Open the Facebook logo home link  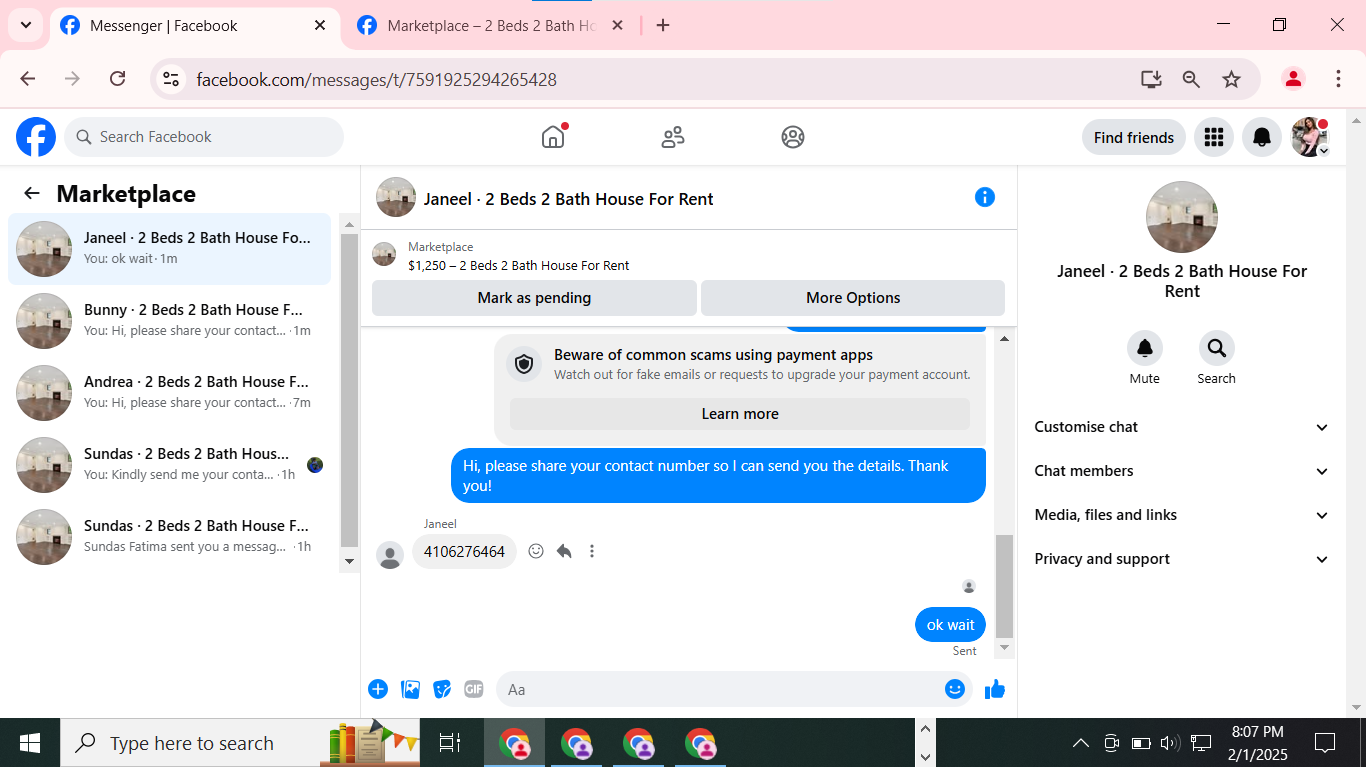click(36, 137)
